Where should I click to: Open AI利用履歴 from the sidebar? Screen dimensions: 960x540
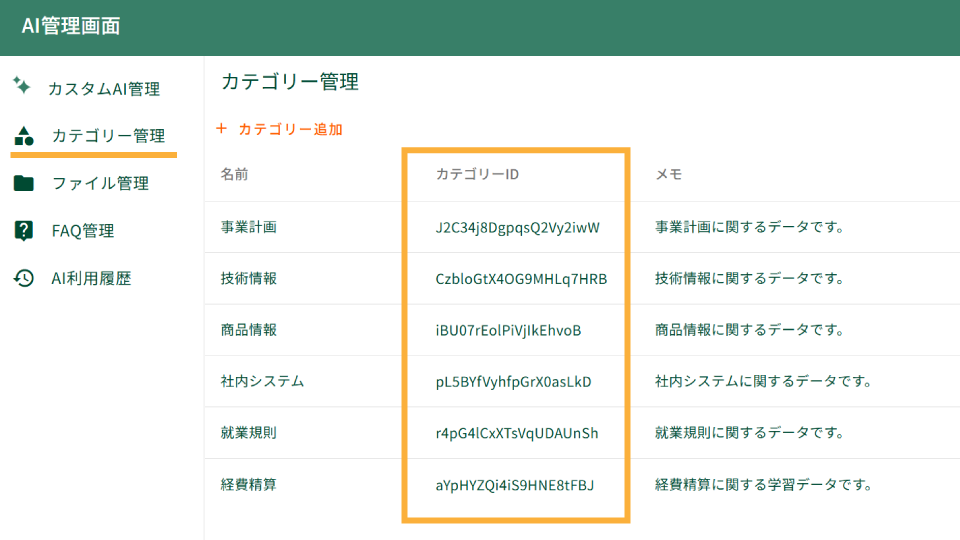click(x=91, y=279)
